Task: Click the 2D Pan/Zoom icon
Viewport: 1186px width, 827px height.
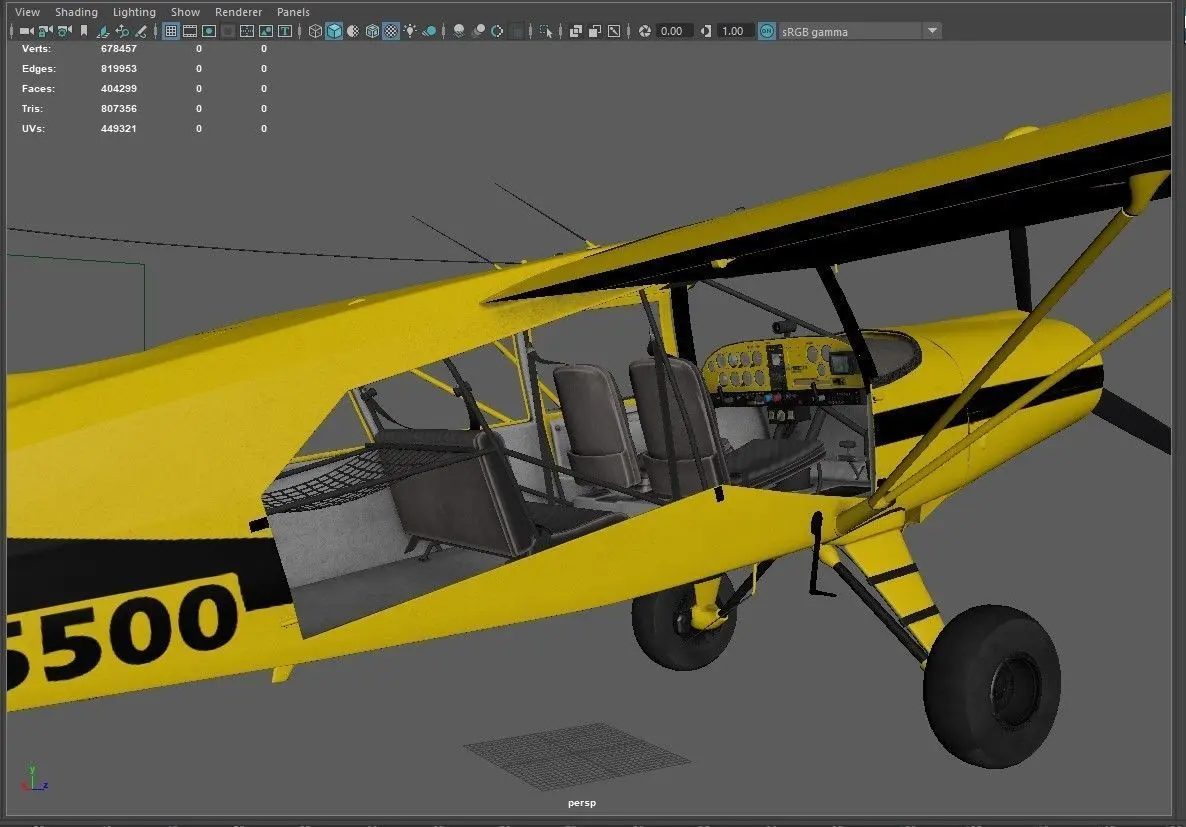Action: 122,31
